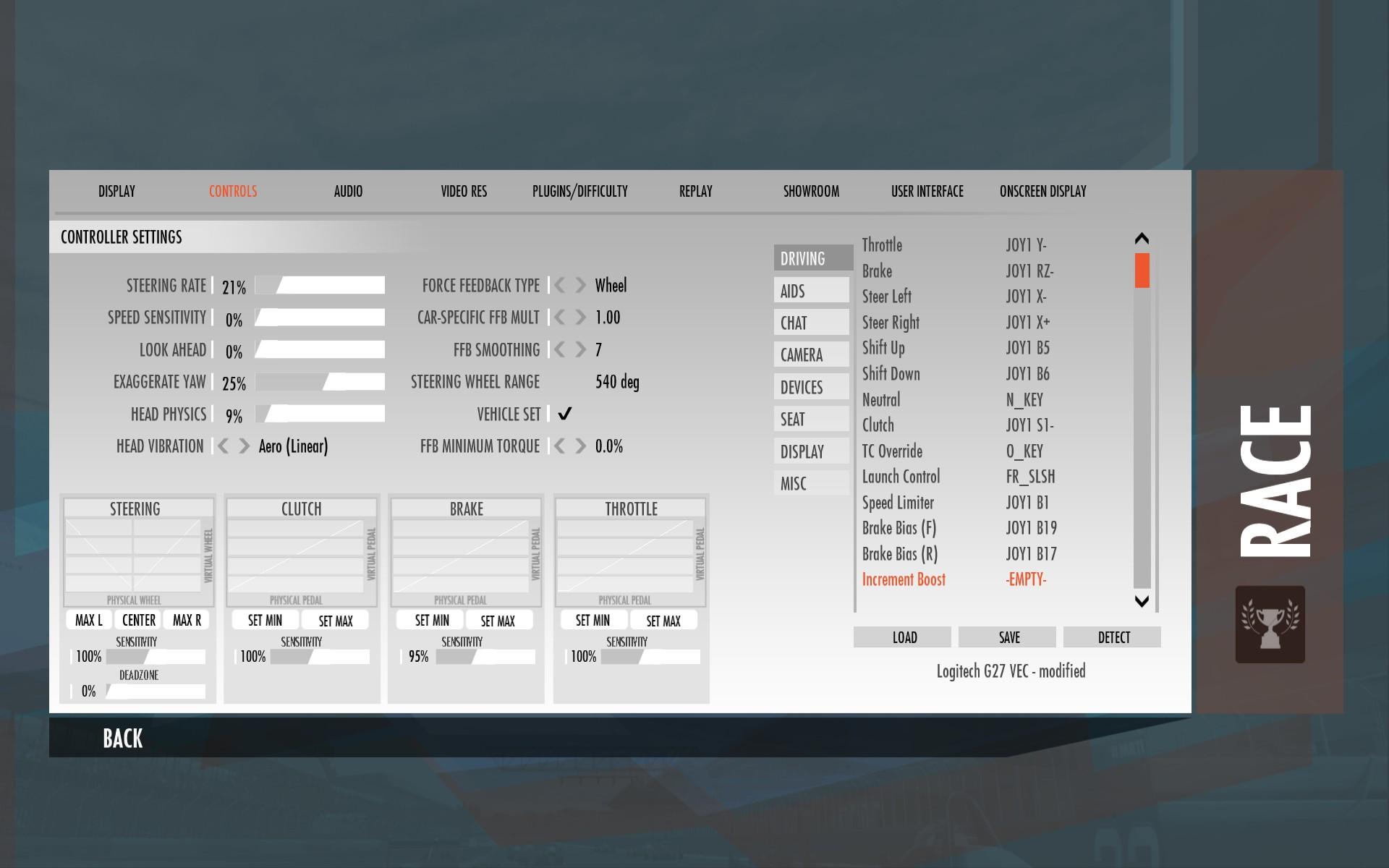The height and width of the screenshot is (868, 1389).
Task: Click the orange scrollbar thumb
Action: tap(1142, 271)
